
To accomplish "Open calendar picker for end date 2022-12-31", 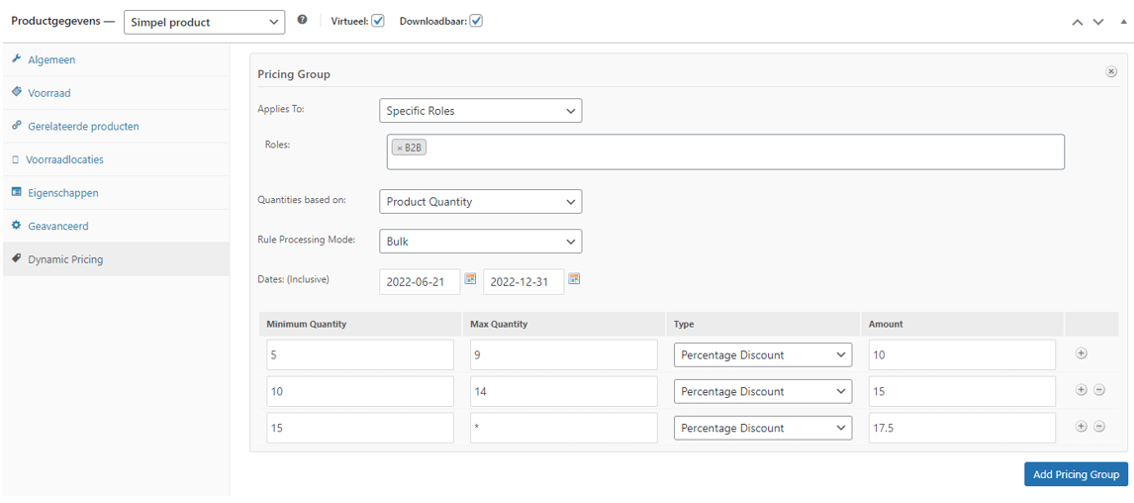I will [574, 279].
